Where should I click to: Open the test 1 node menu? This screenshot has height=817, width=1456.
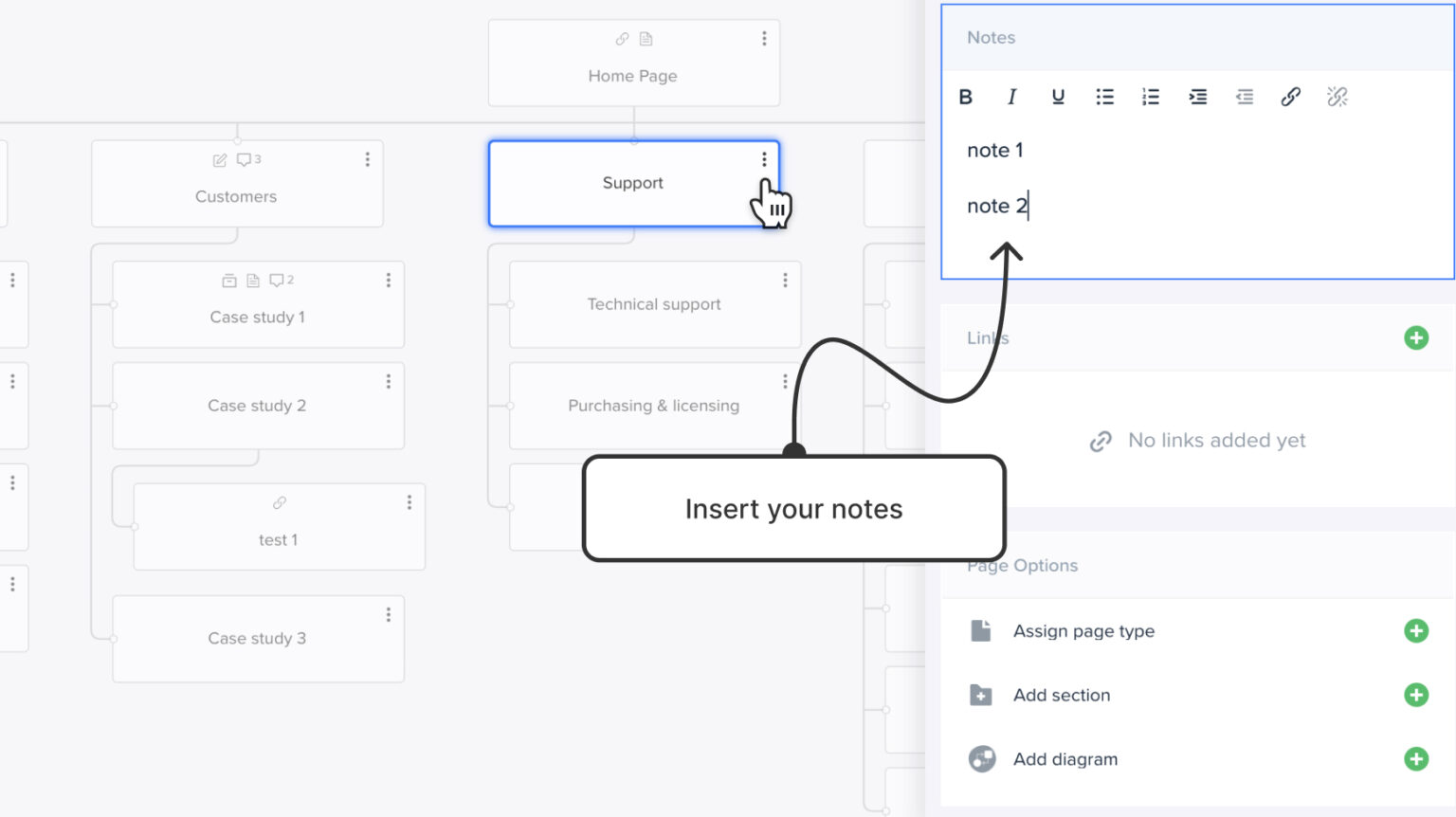(x=409, y=501)
